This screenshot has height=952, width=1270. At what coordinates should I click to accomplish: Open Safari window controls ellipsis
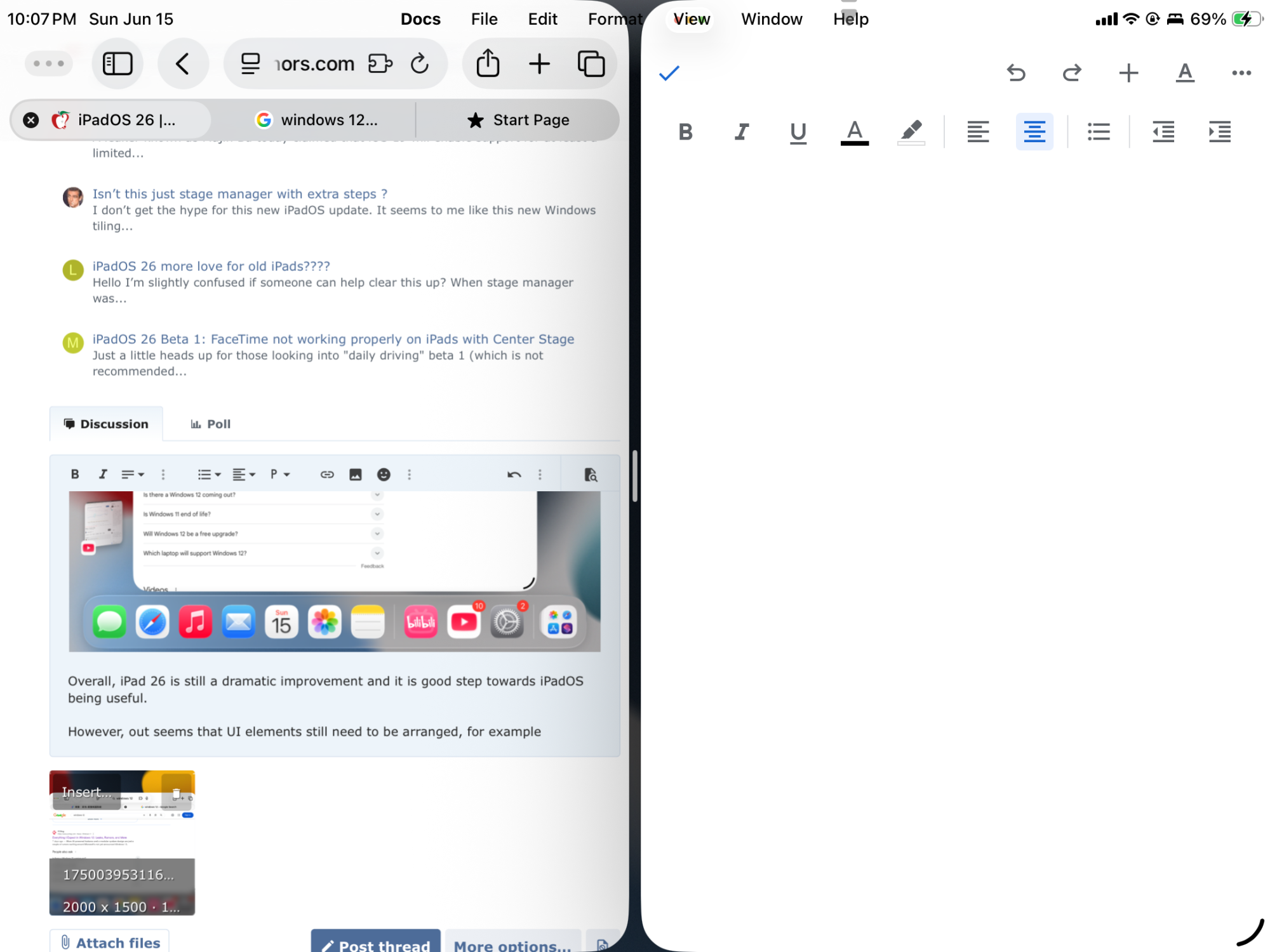click(x=49, y=63)
